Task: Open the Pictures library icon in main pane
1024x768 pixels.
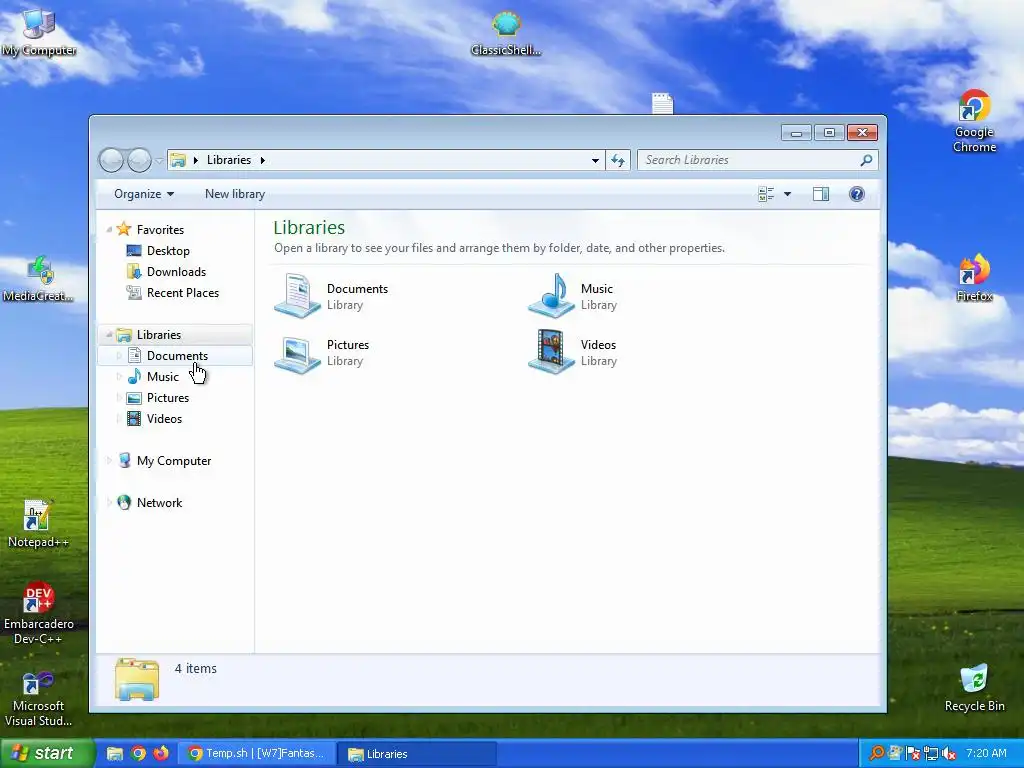Action: pyautogui.click(x=297, y=353)
